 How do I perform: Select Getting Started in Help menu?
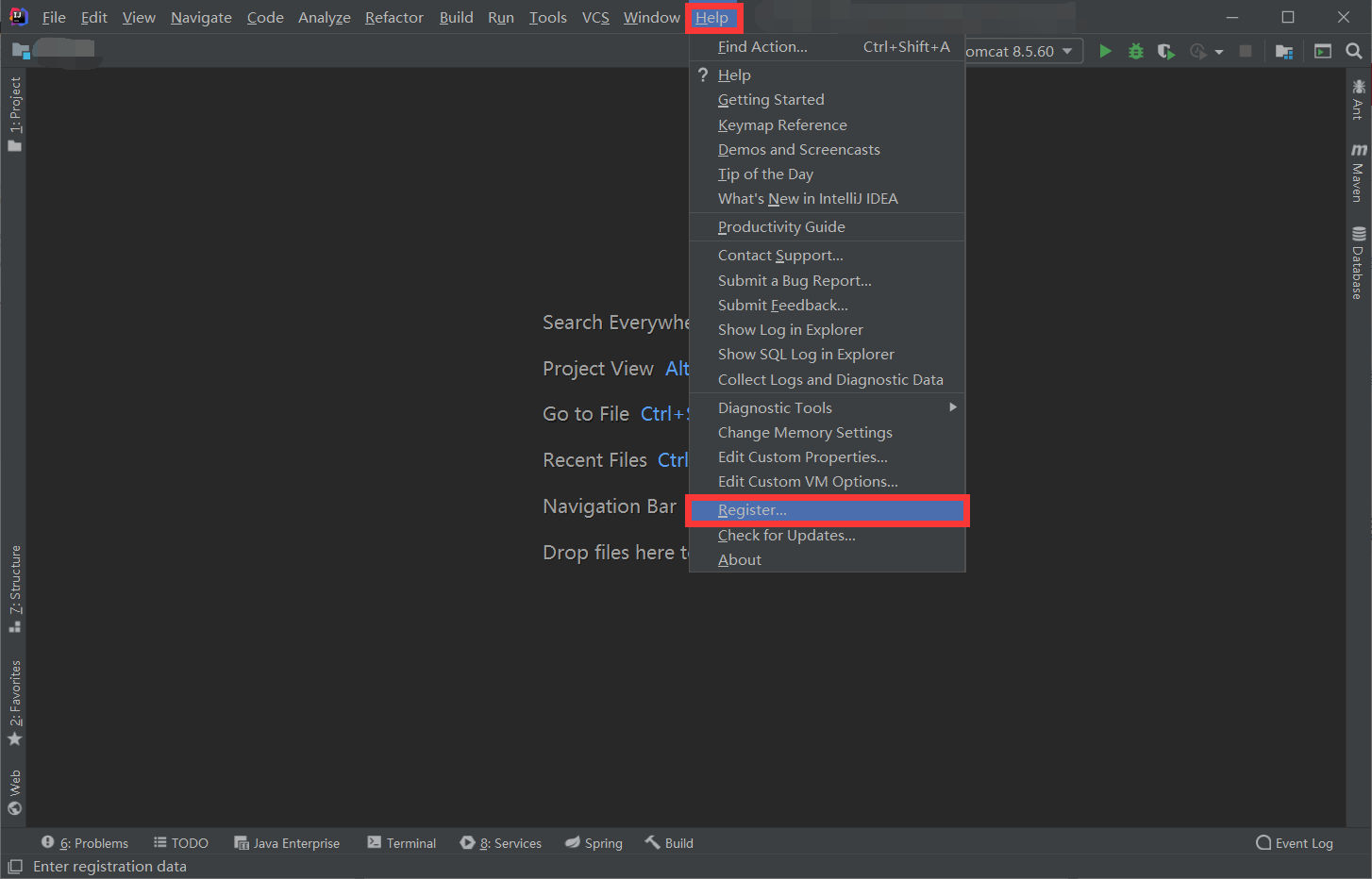click(x=828, y=100)
